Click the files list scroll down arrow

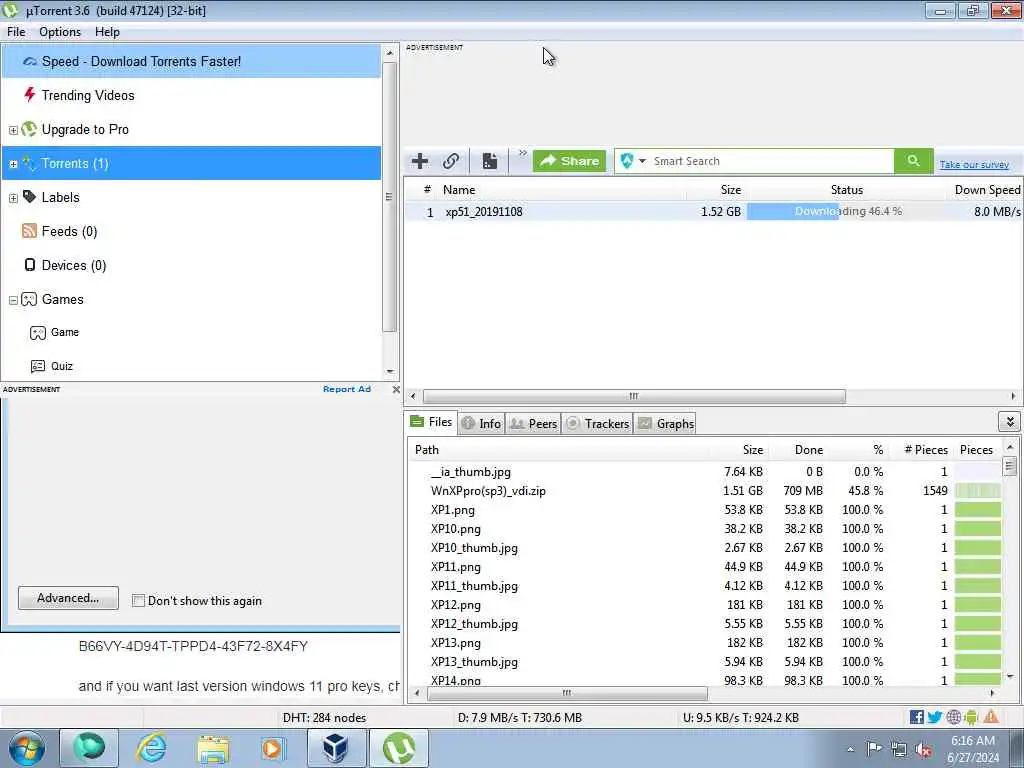point(1010,677)
